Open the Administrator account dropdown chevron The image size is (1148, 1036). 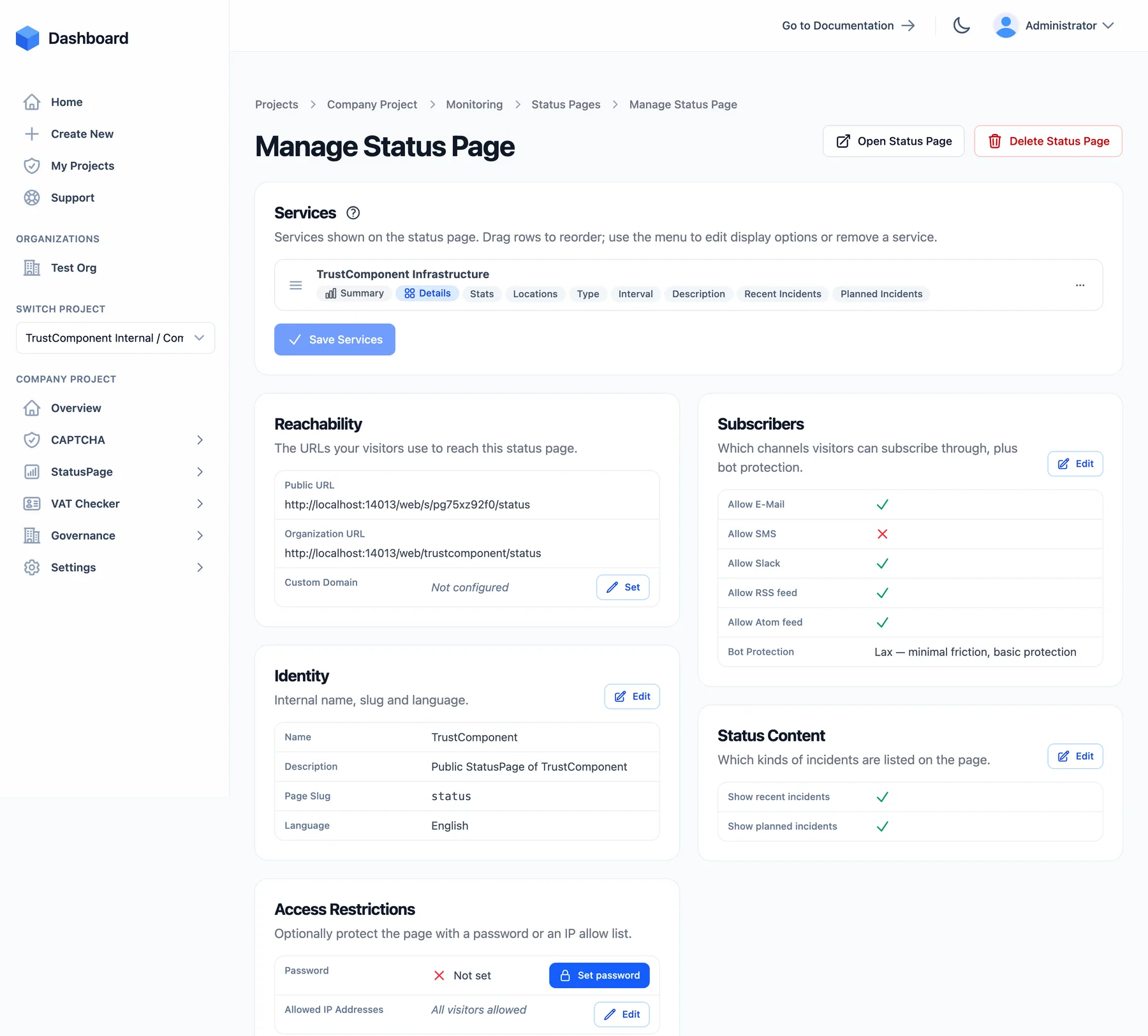(x=1108, y=26)
